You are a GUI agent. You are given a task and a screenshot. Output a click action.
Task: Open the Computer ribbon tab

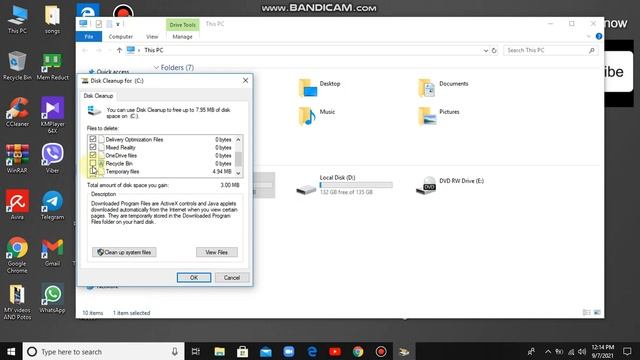point(121,37)
